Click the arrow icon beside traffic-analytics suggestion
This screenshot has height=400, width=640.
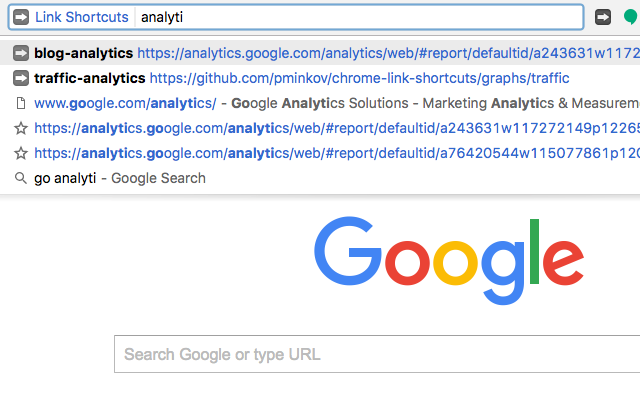pos(21,78)
